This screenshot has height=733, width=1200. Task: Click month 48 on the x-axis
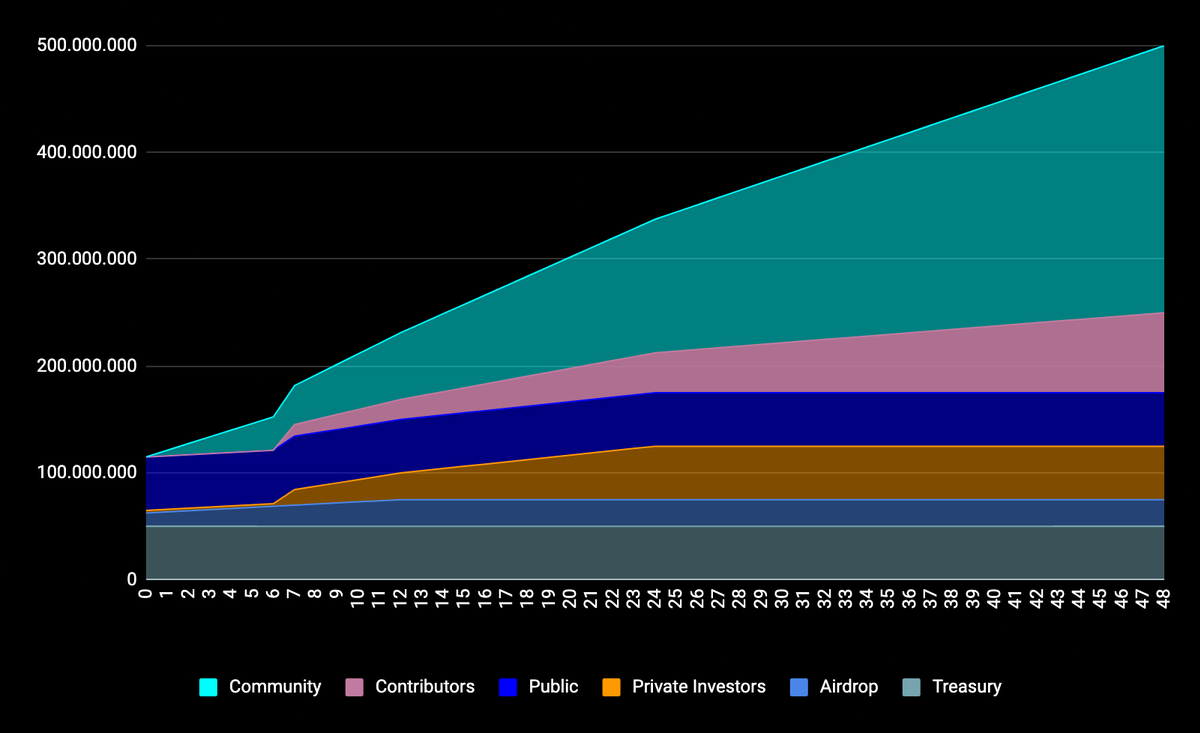tap(1163, 598)
